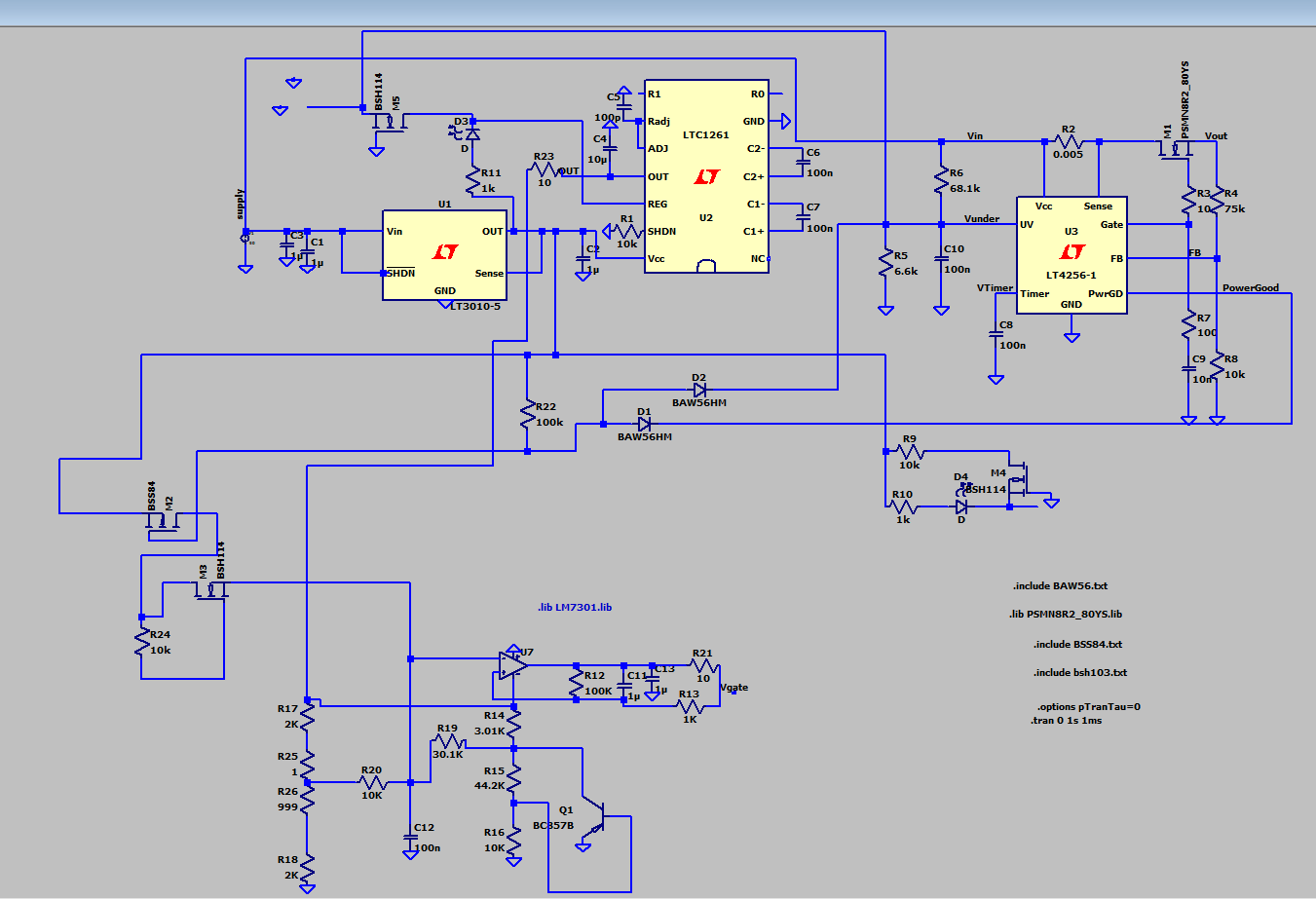Screen dimensions: 1316x900
Task: Click the 0.005 value of R2
Action: [x=1068, y=155]
